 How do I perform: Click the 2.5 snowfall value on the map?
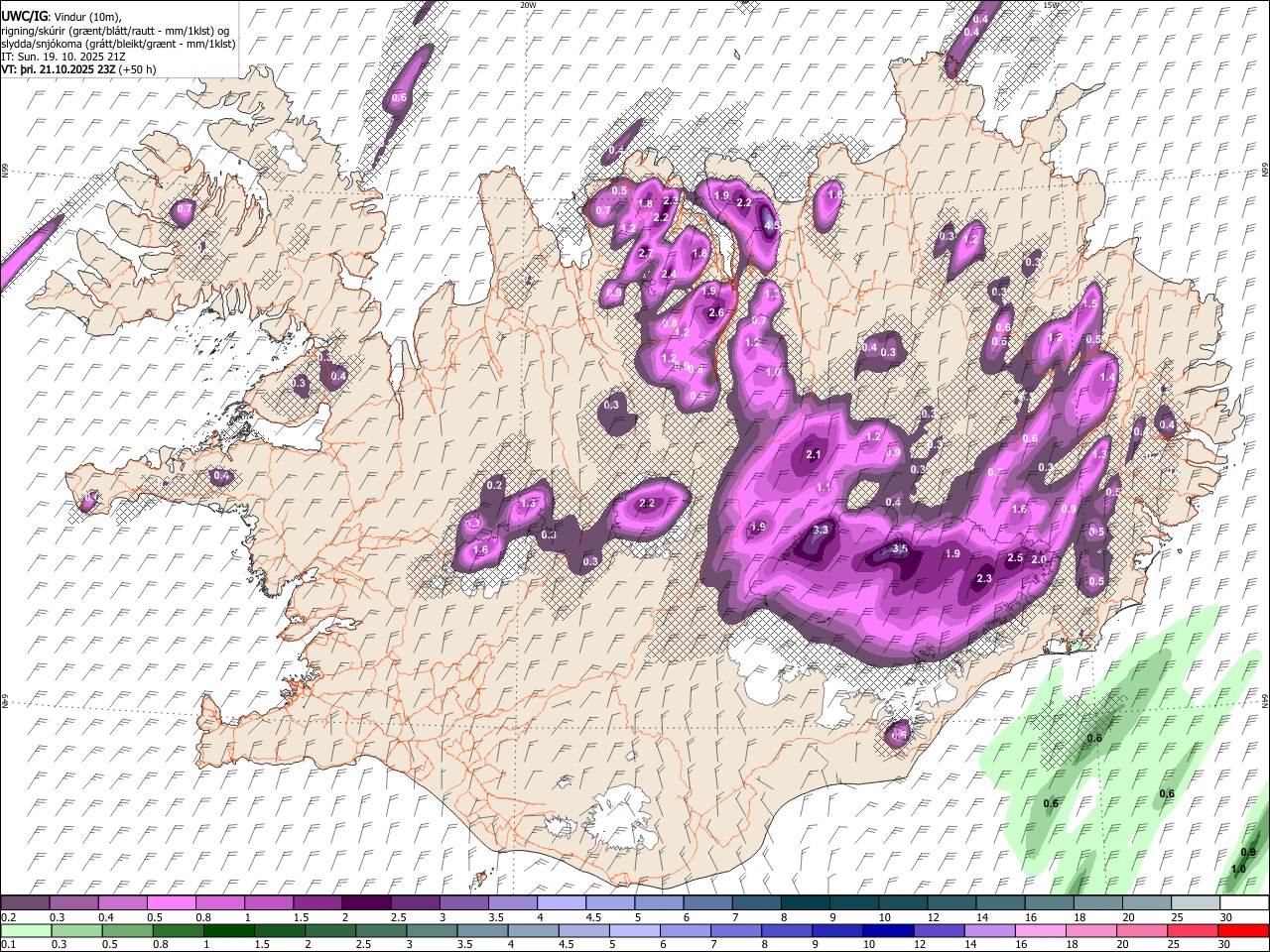[1015, 558]
